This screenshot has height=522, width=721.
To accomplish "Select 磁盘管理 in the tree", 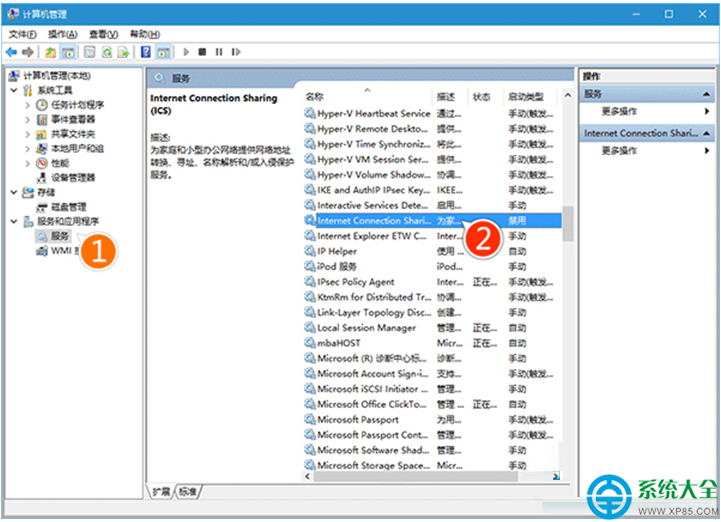I will pos(69,207).
